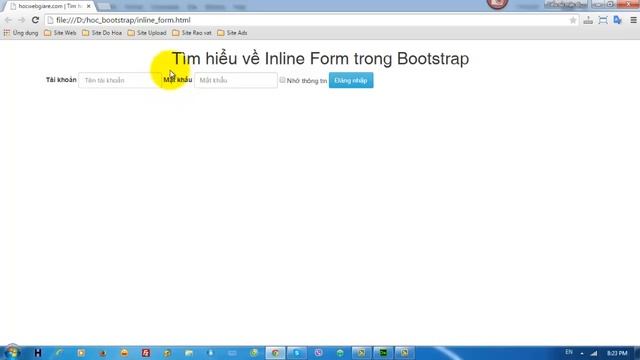This screenshot has width=640, height=360.
Task: Open the red FileZilla taskbar icon
Action: pos(146,353)
